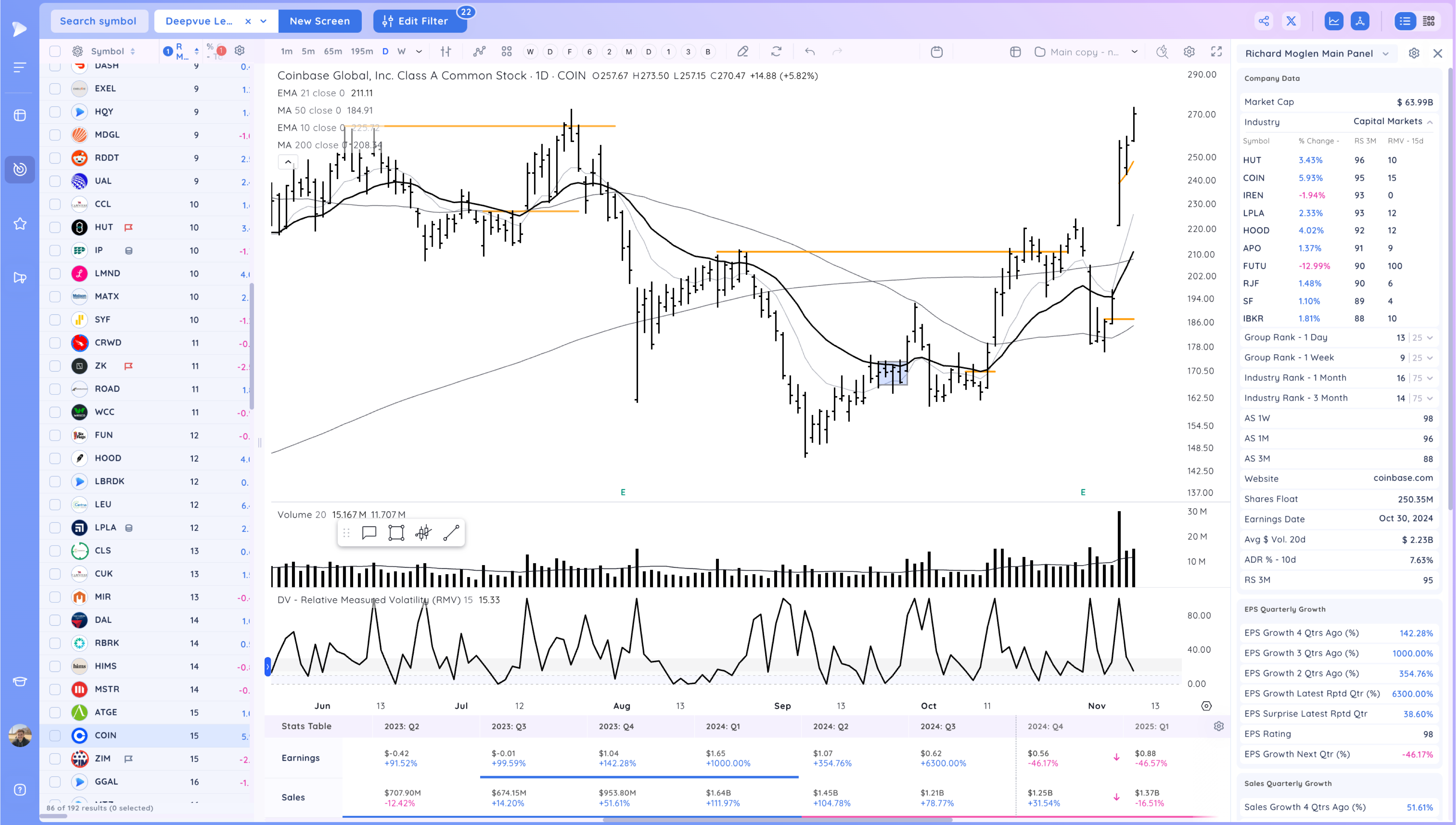Click the calendar date icon
The image size is (1456, 825).
936,52
